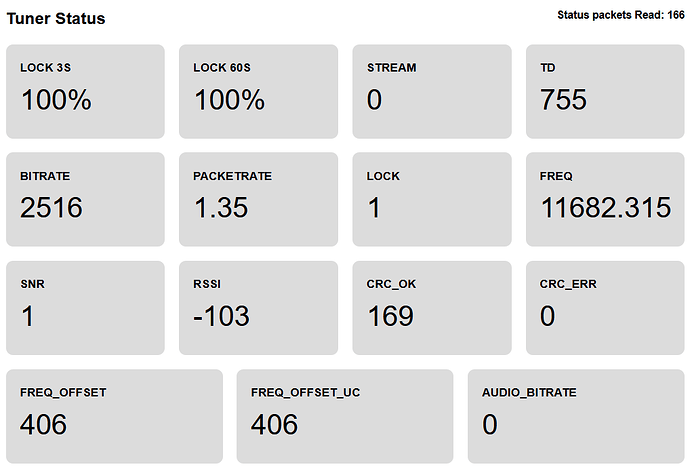Select the AUDIO_BITRATE card
This screenshot has height=469, width=690.
(x=576, y=415)
